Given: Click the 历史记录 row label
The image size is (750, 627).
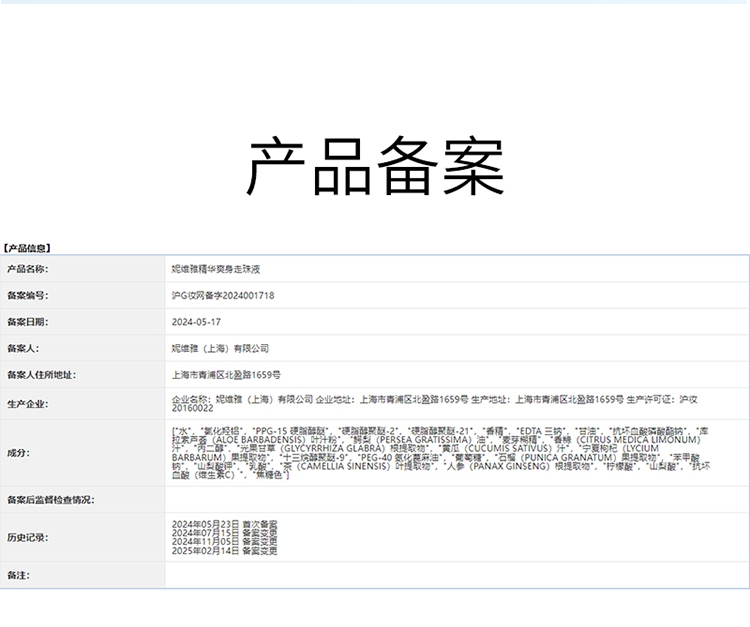Looking at the screenshot, I should pyautogui.click(x=27, y=537).
